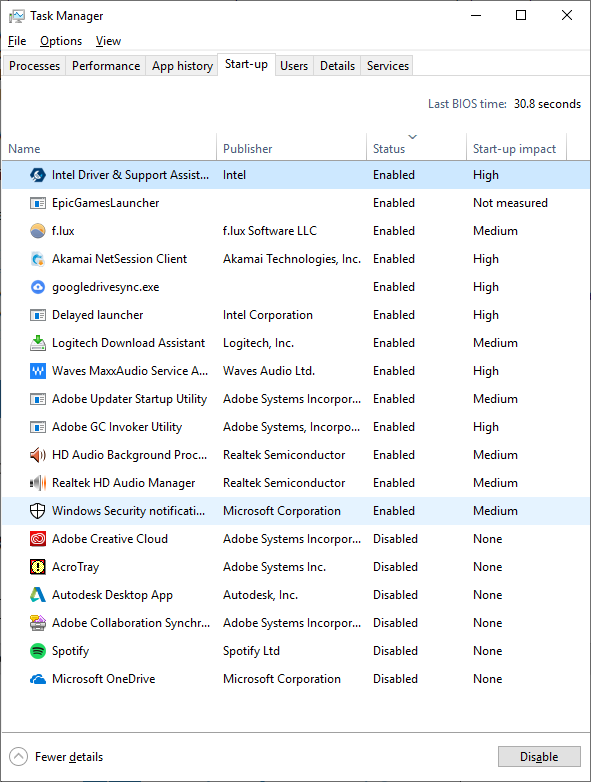Image resolution: width=591 pixels, height=782 pixels.
Task: Sort by the Status column header
Action: [416, 147]
